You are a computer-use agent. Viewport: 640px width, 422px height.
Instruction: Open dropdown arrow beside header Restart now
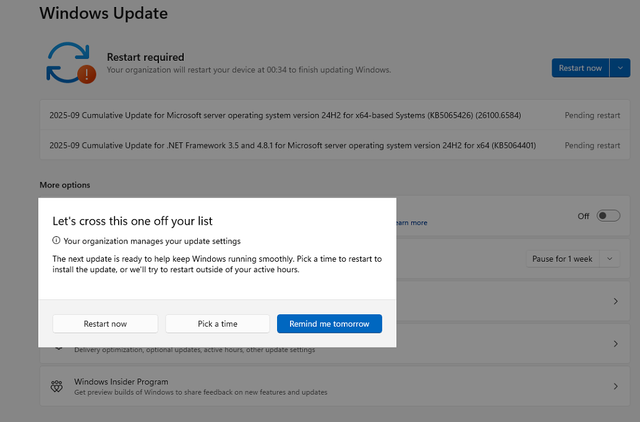pos(620,68)
